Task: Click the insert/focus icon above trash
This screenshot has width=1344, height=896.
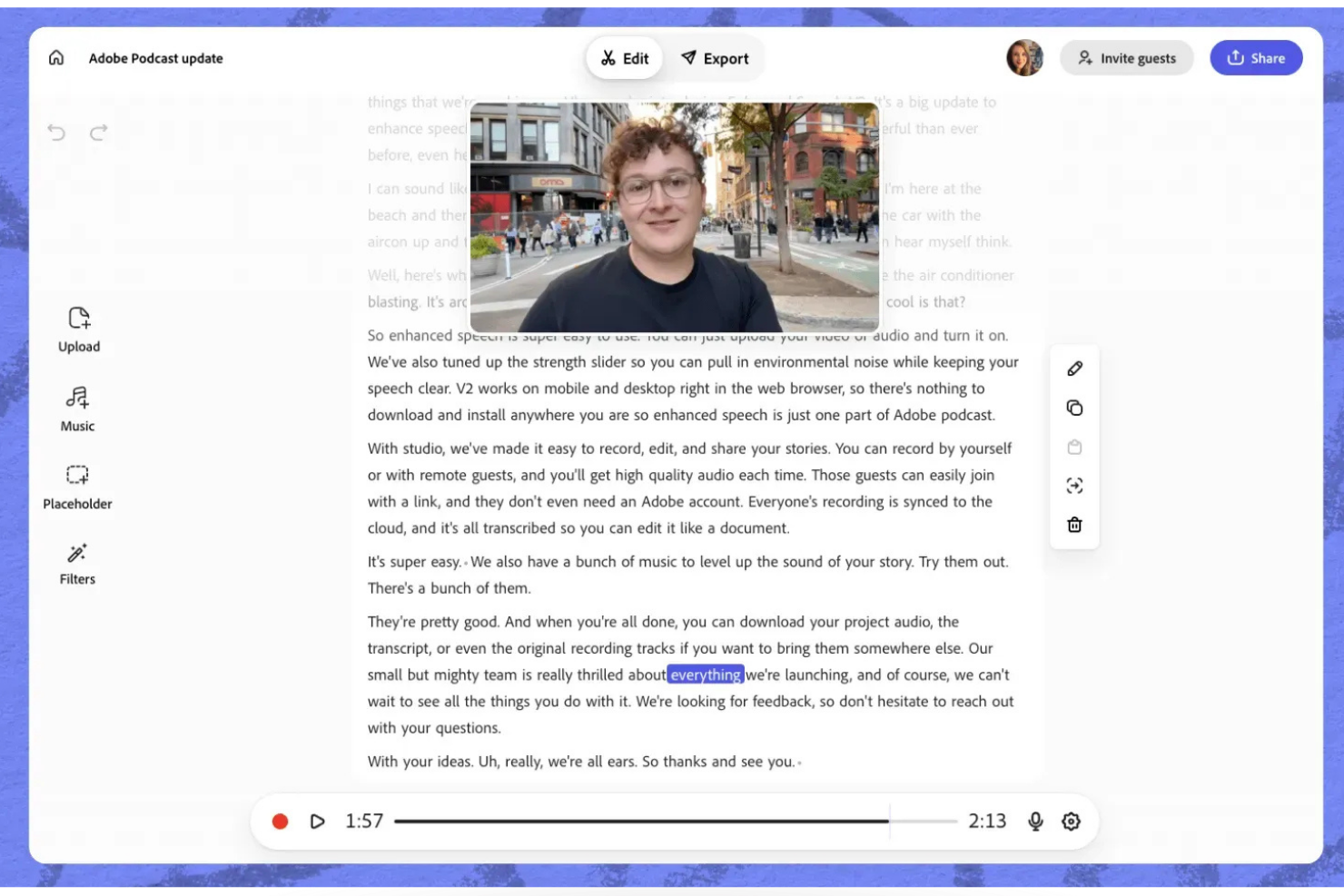Action: [1074, 486]
